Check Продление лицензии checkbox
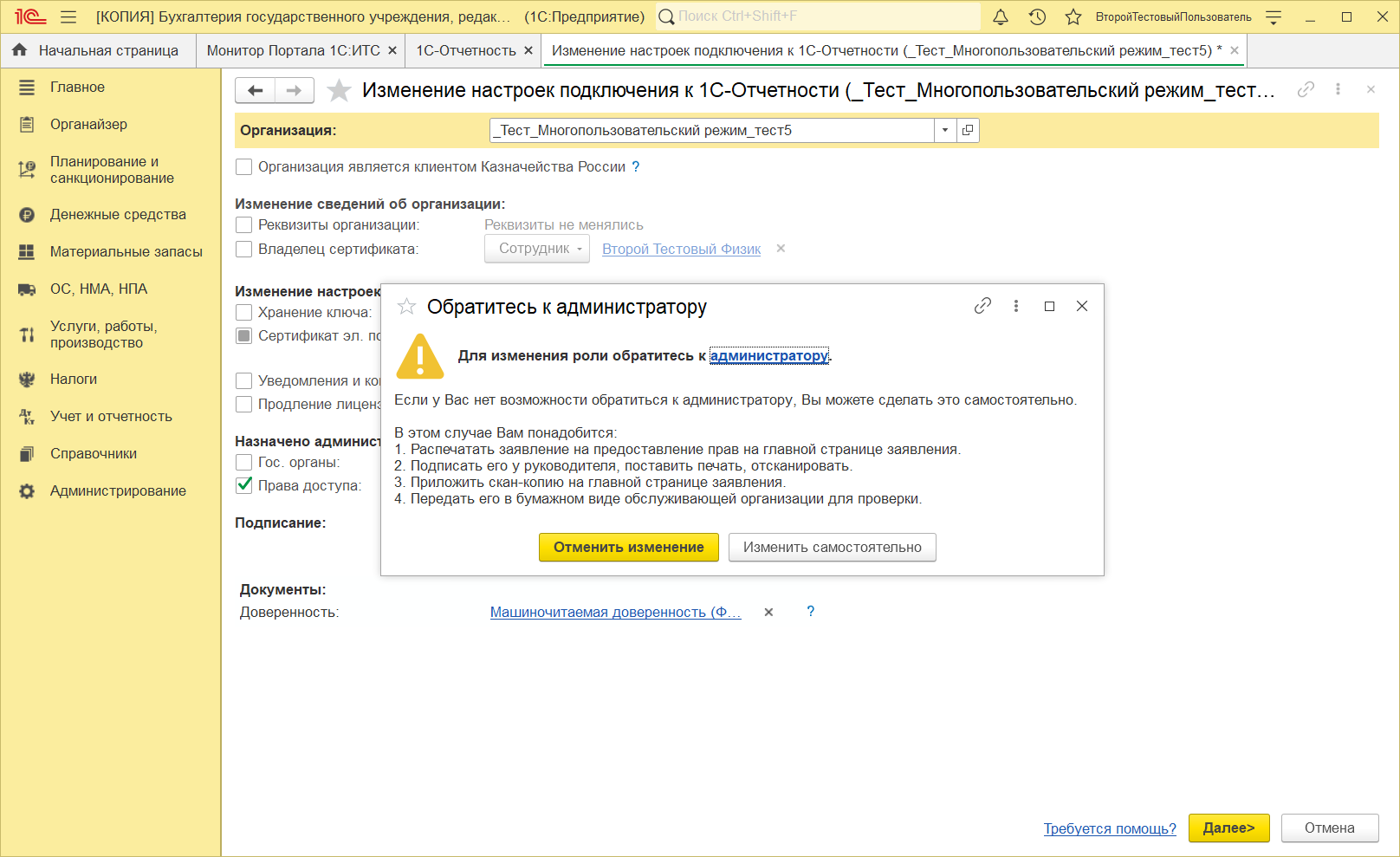The image size is (1400, 857). pos(244,404)
